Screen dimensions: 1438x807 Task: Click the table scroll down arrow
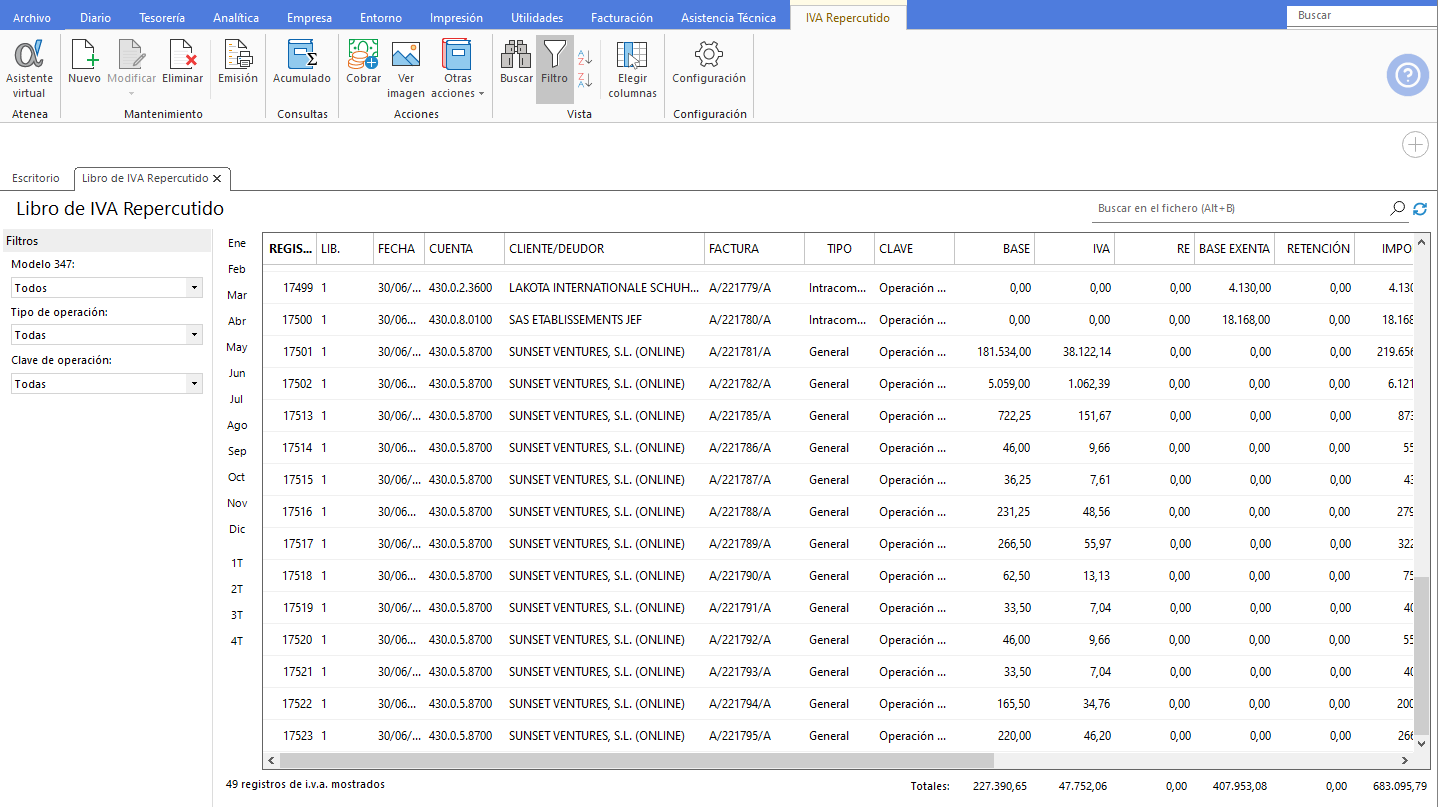pyautogui.click(x=1422, y=743)
